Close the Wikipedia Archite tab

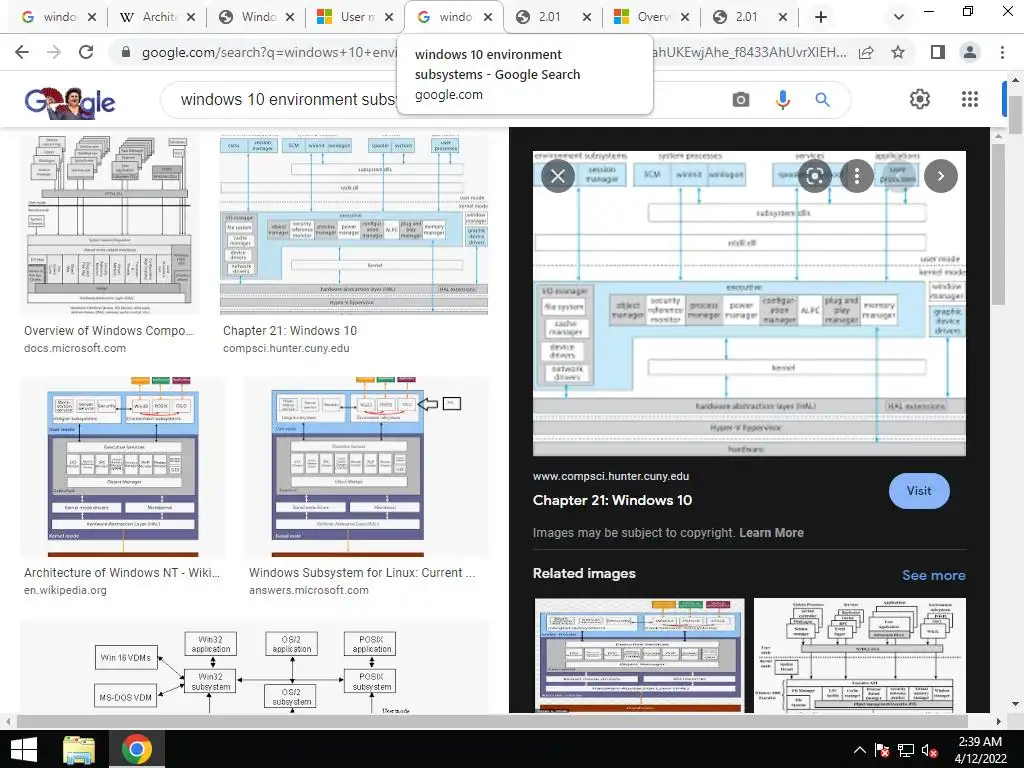point(191,17)
